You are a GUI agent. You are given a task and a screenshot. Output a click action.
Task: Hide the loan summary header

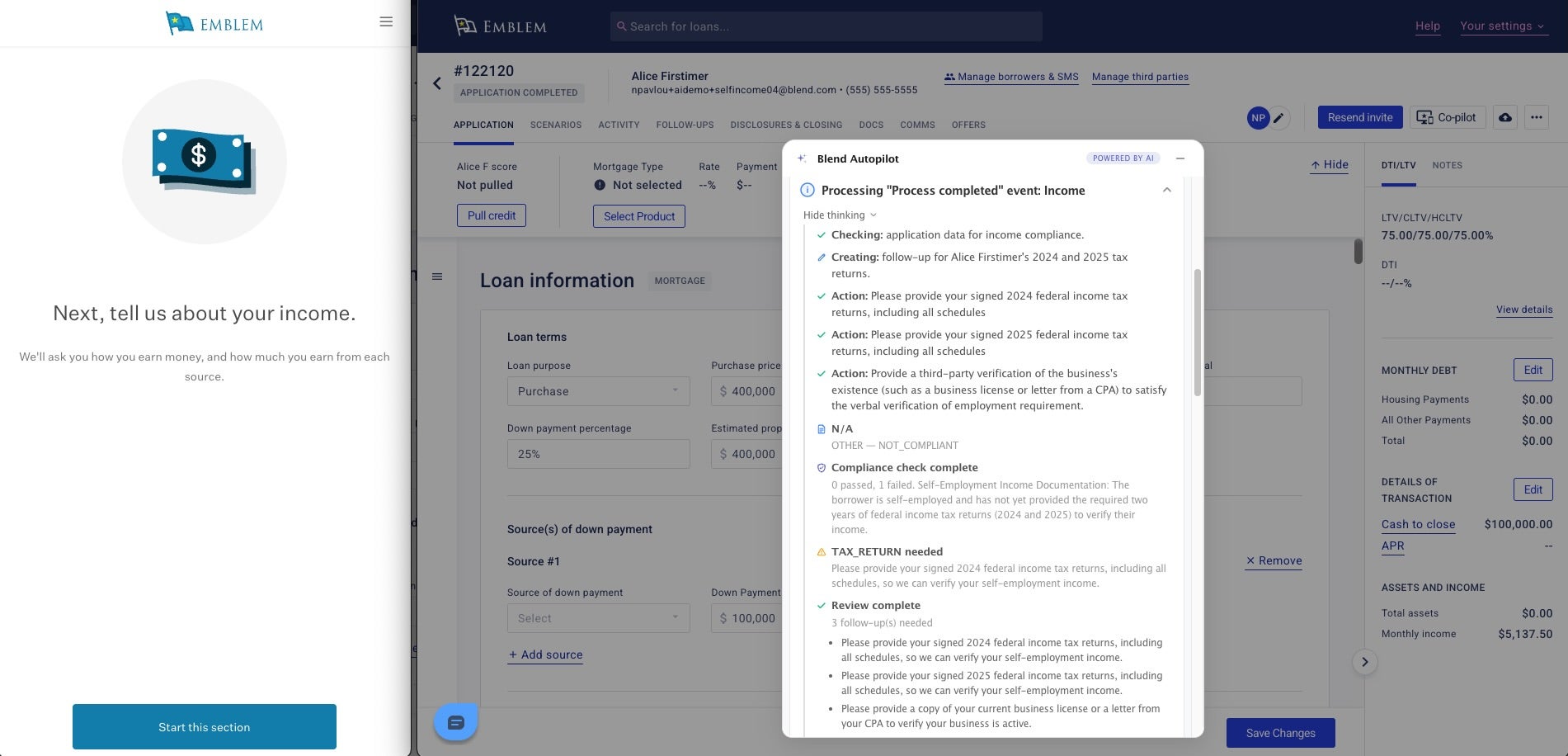[x=1330, y=165]
